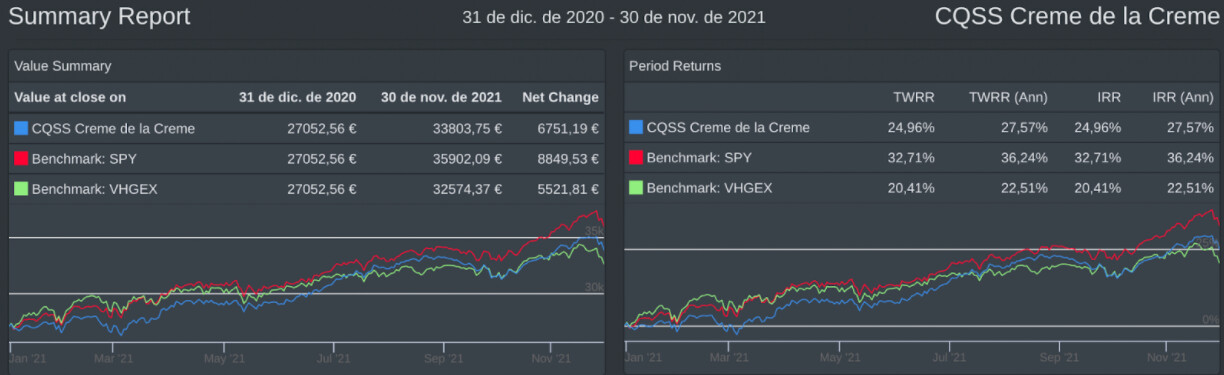
Task: Click the Net Change column header
Action: pyautogui.click(x=560, y=97)
